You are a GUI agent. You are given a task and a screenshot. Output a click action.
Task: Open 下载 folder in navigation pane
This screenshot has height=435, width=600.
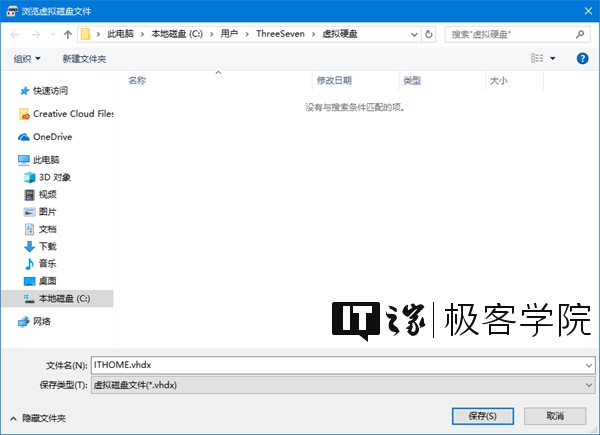tap(47, 246)
